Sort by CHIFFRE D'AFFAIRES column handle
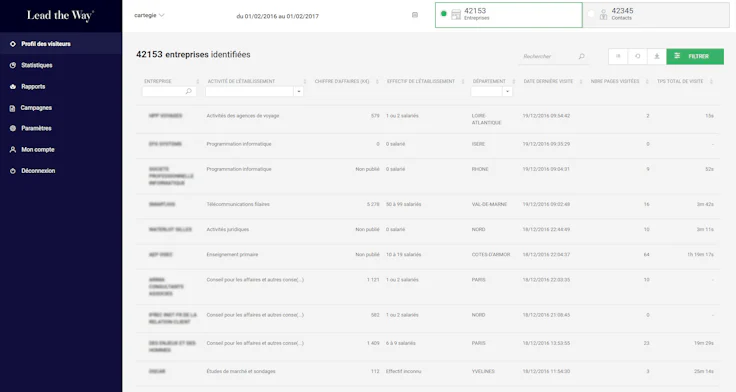Image resolution: width=736 pixels, height=392 pixels. coord(377,82)
